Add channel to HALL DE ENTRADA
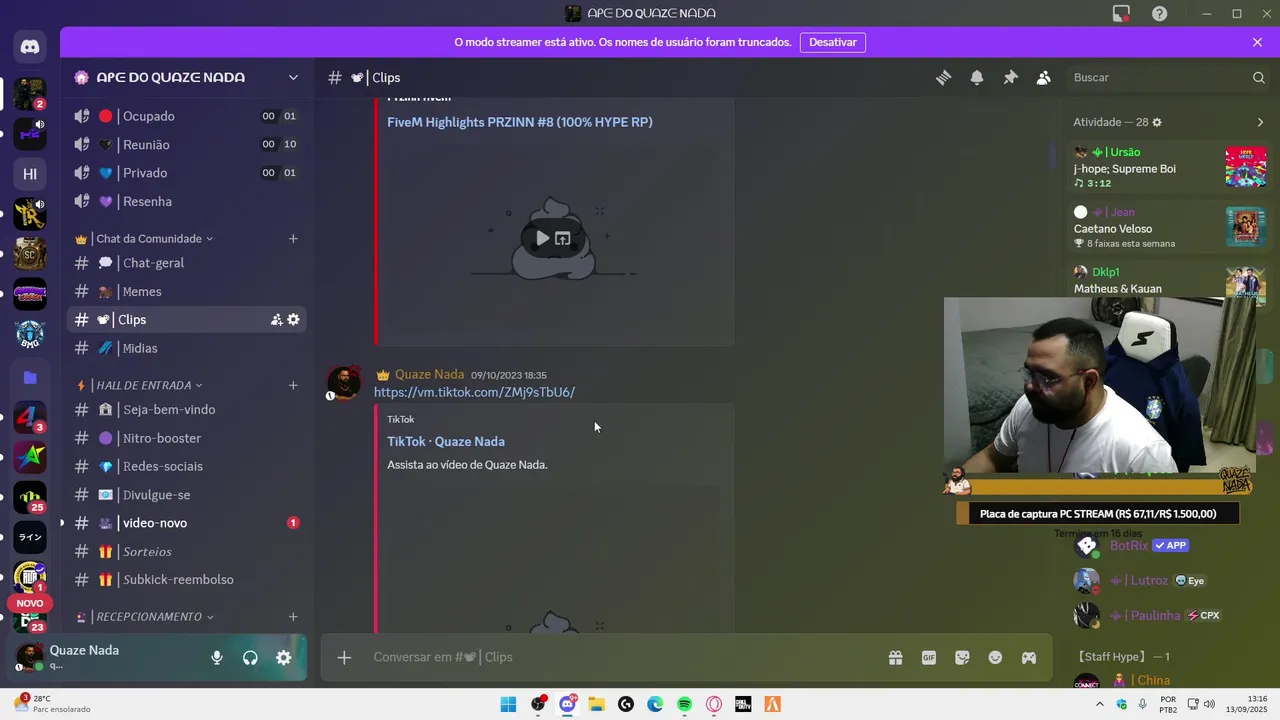Image resolution: width=1280 pixels, height=720 pixels. (293, 385)
